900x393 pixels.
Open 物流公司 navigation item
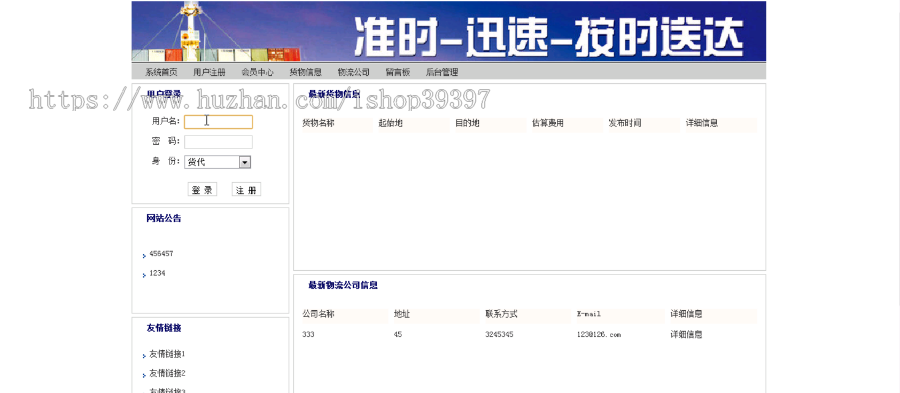354,72
